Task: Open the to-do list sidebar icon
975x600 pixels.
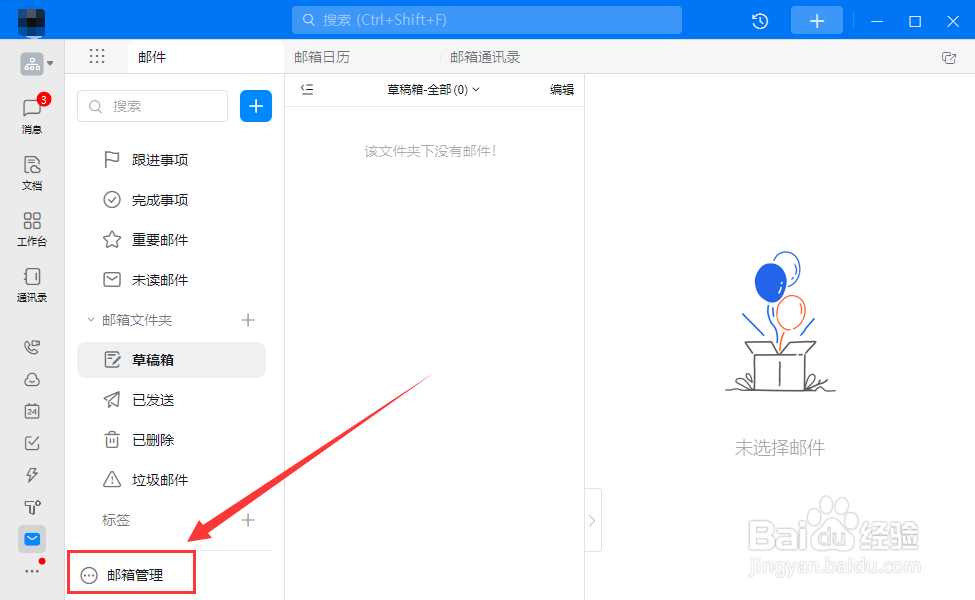Action: point(31,443)
